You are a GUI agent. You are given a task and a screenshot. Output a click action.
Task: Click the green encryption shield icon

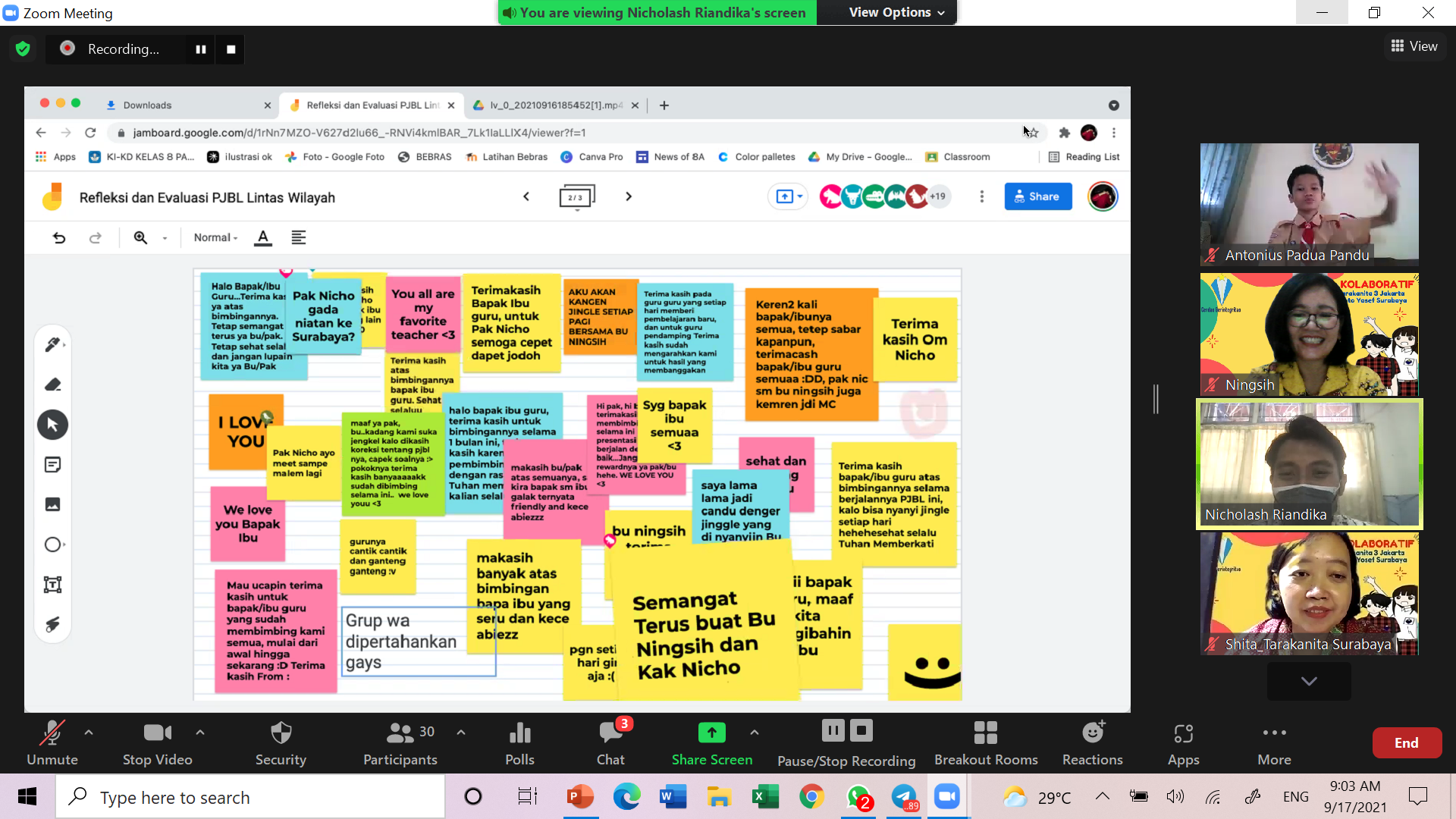tap(23, 49)
